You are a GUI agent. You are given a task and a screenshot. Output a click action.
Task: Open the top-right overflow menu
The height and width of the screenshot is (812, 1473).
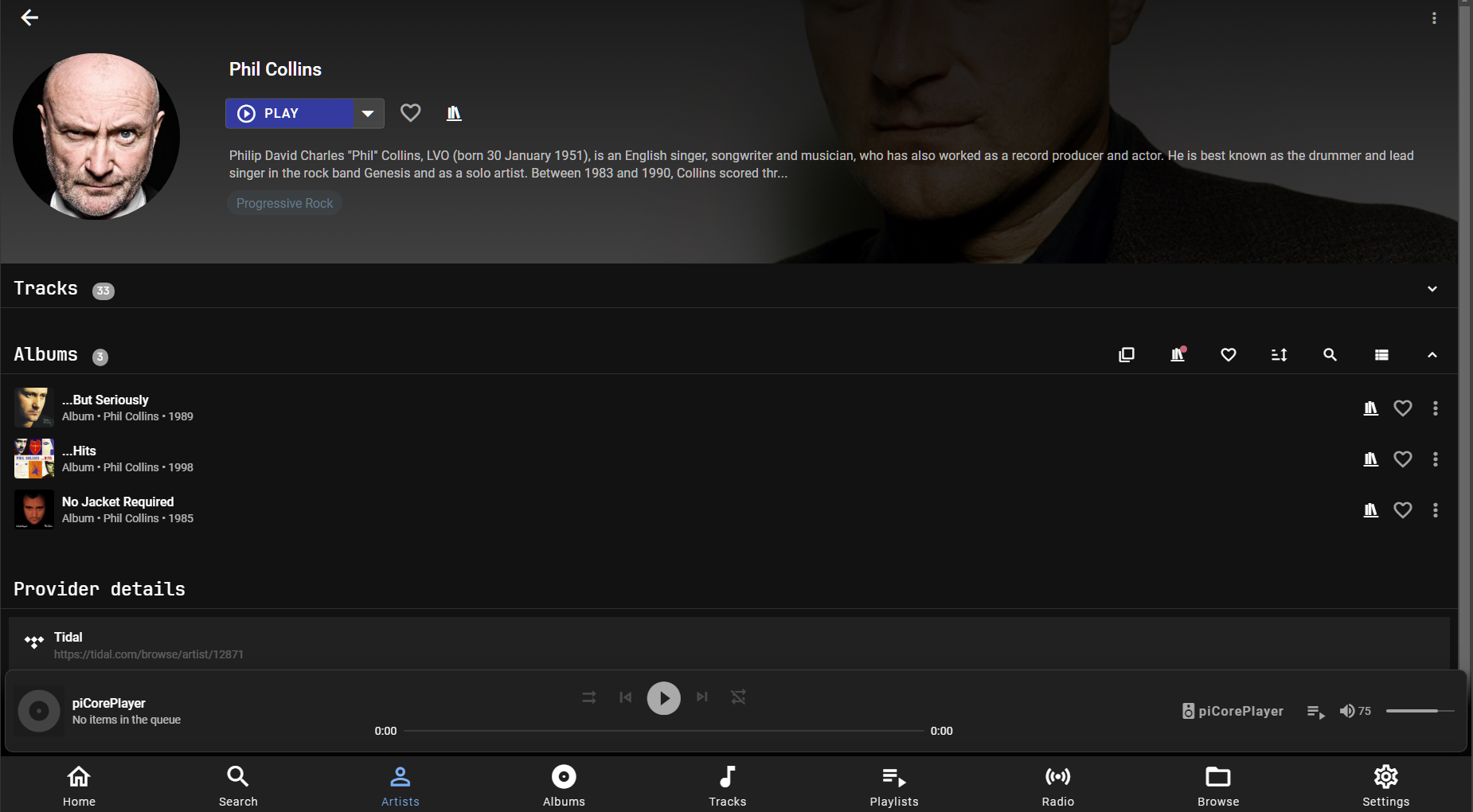pyautogui.click(x=1436, y=17)
